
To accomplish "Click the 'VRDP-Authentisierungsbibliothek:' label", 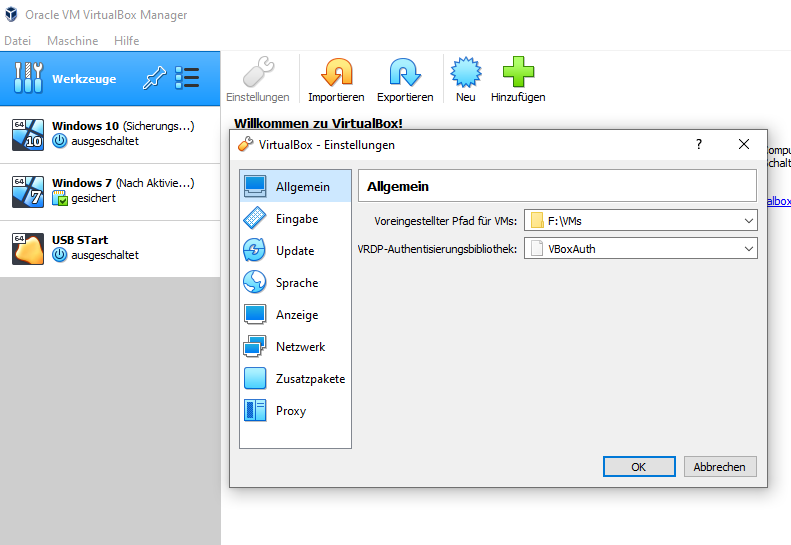I will coord(437,249).
